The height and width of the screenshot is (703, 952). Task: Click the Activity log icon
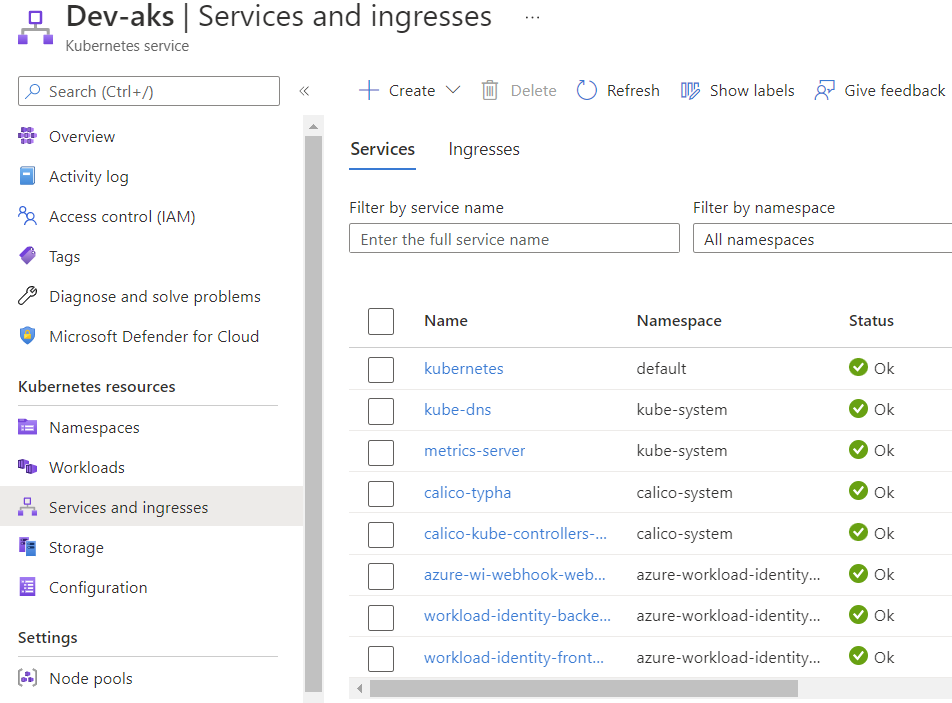(27, 176)
